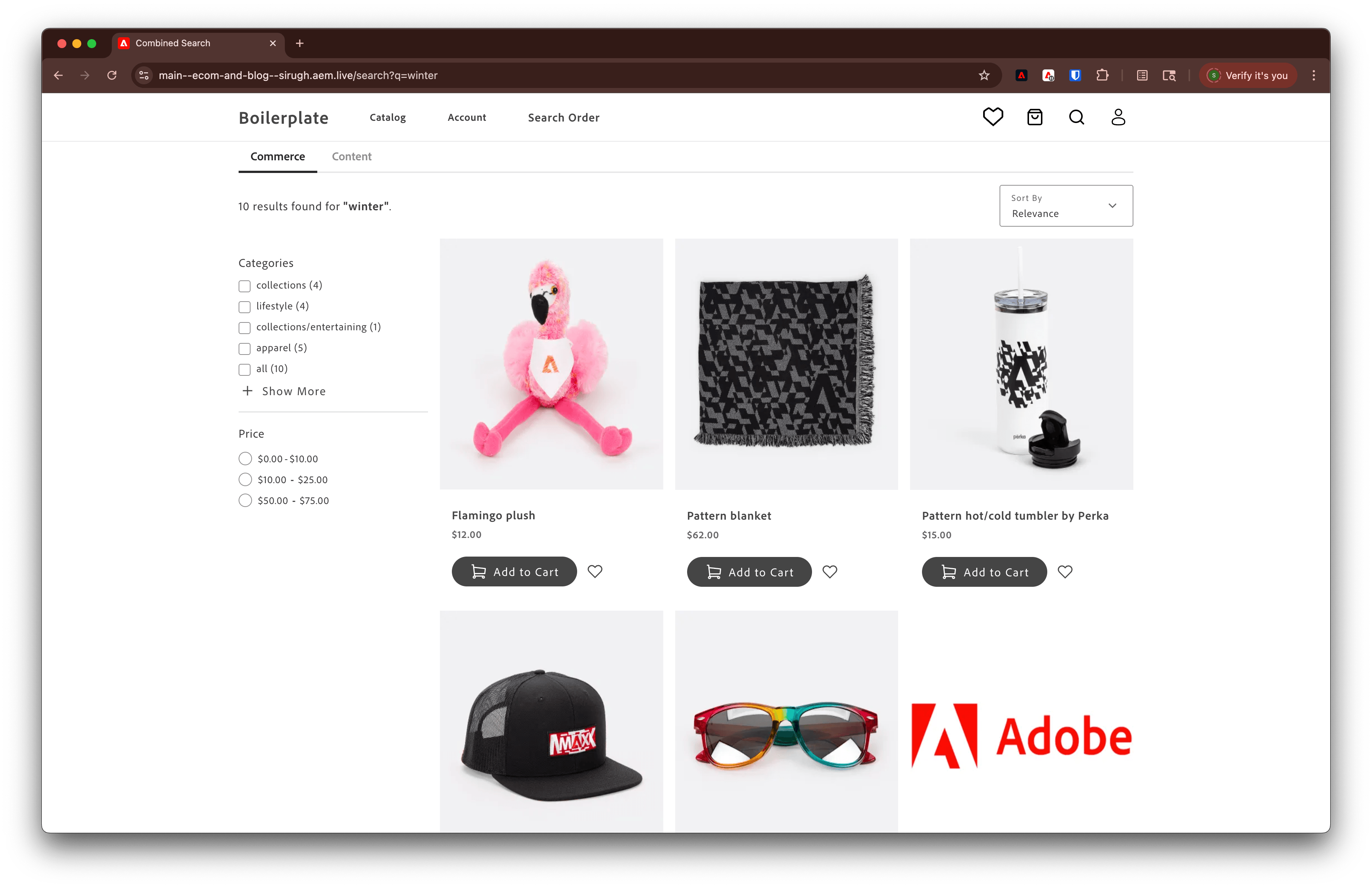Open the Catalog menu item
The image size is (1372, 888).
[387, 117]
